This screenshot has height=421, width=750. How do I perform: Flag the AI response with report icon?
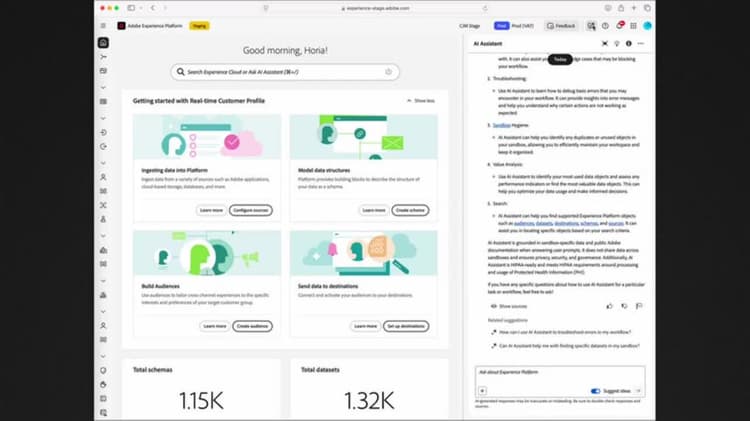pyautogui.click(x=639, y=306)
